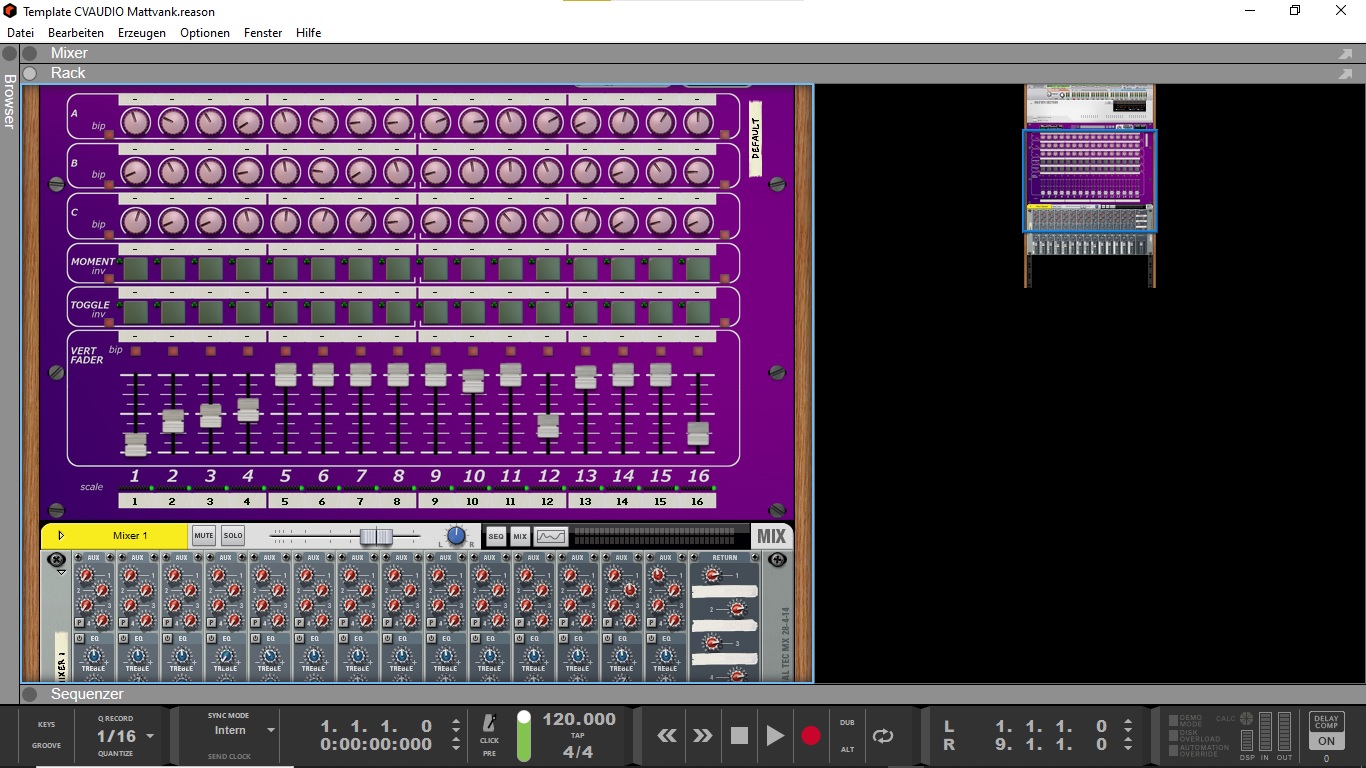
Task: Toggle bip switch on row B
Action: (x=109, y=184)
